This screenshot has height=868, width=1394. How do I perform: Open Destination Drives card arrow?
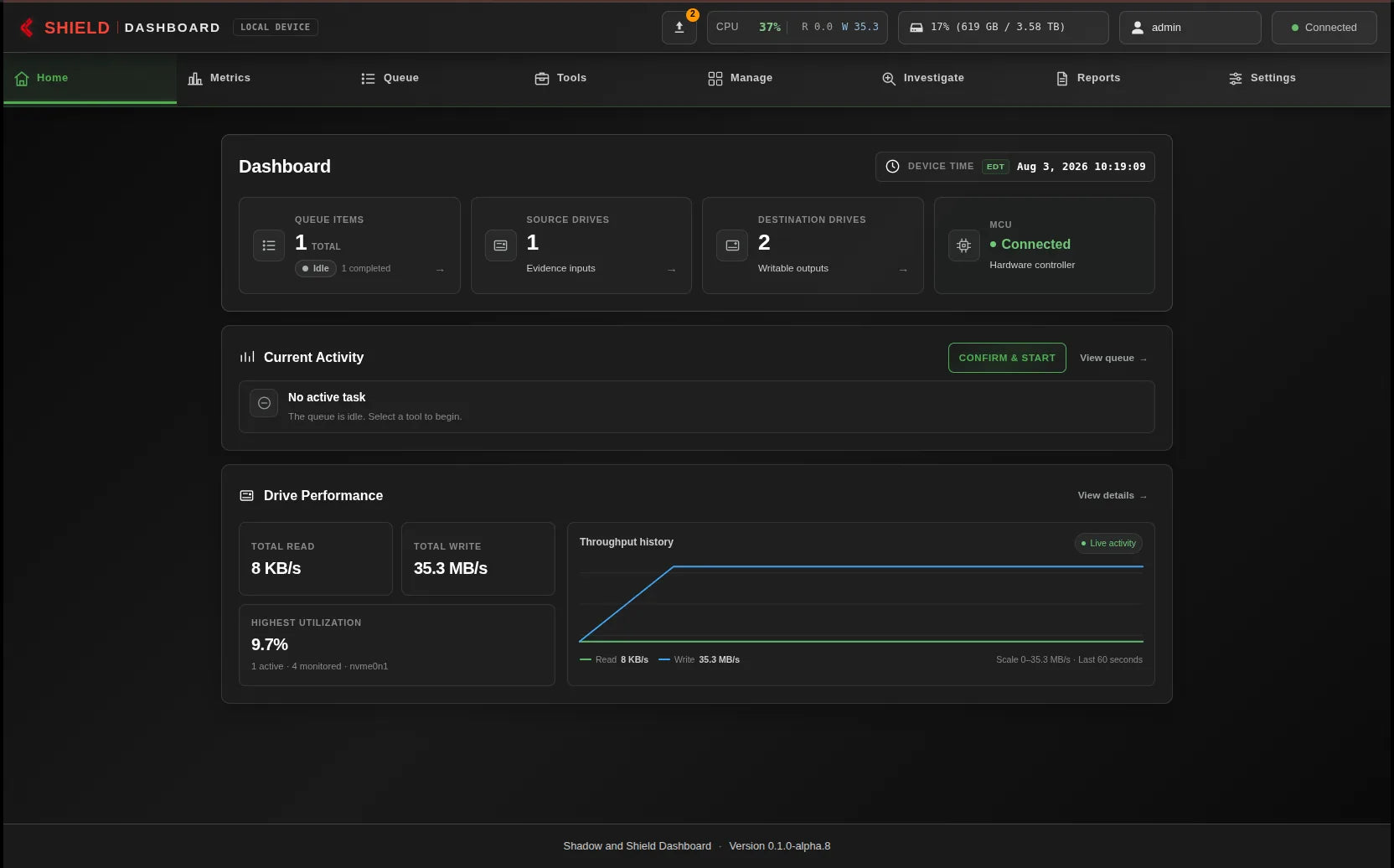click(903, 270)
